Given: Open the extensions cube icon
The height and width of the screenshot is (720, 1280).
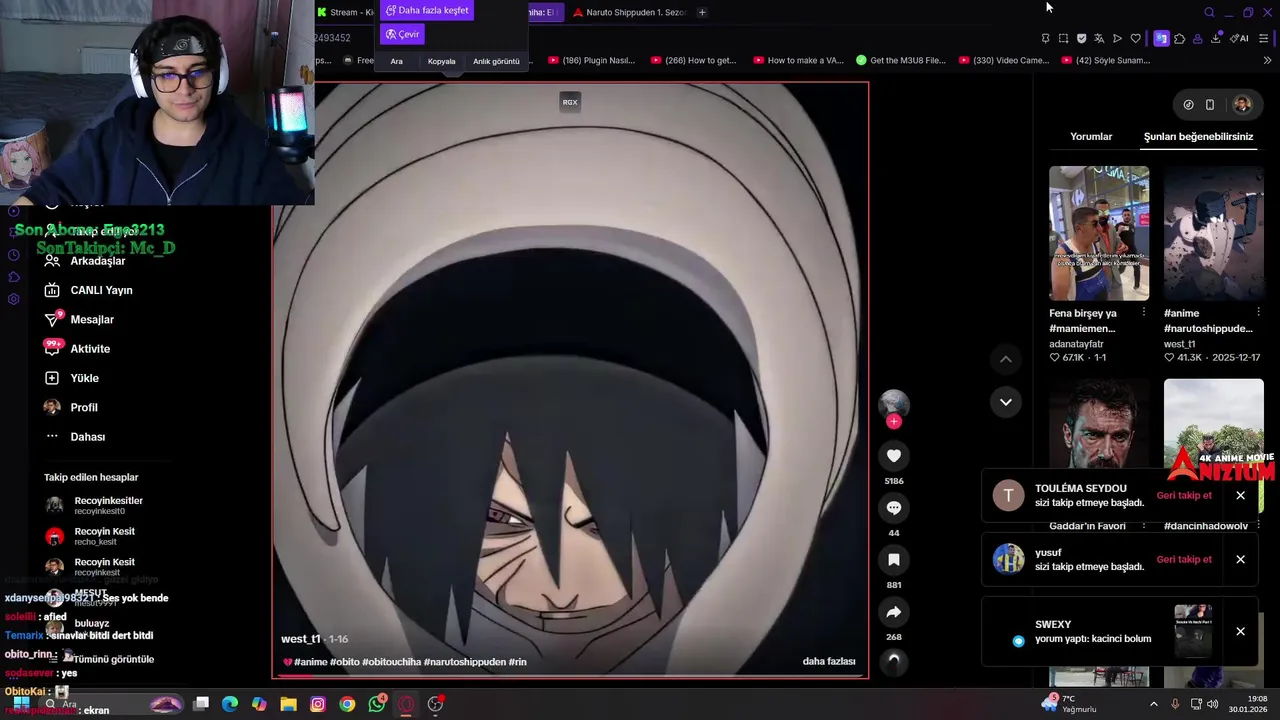Looking at the screenshot, I should pos(1179,38).
